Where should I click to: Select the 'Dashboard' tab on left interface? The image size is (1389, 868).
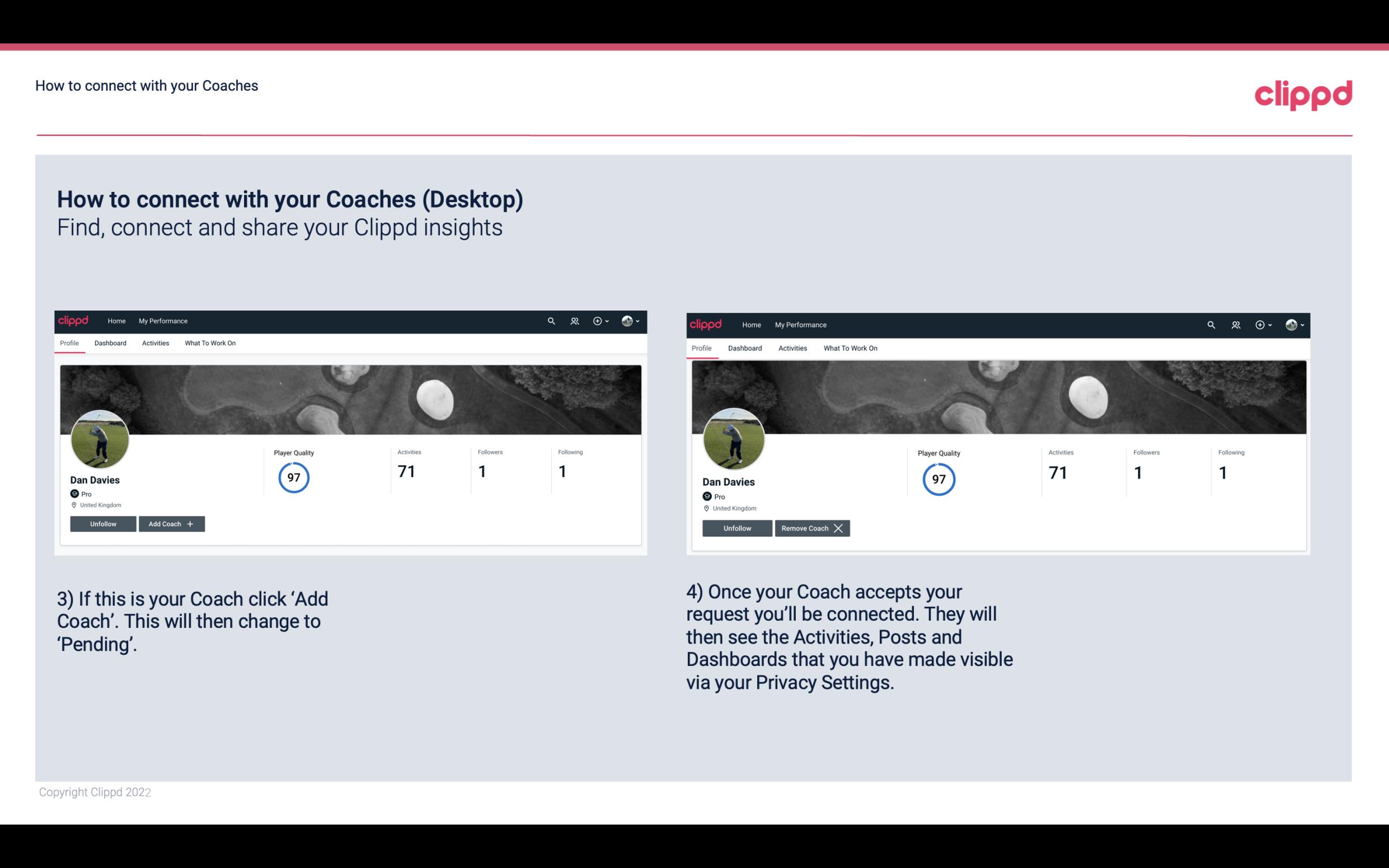(x=110, y=343)
